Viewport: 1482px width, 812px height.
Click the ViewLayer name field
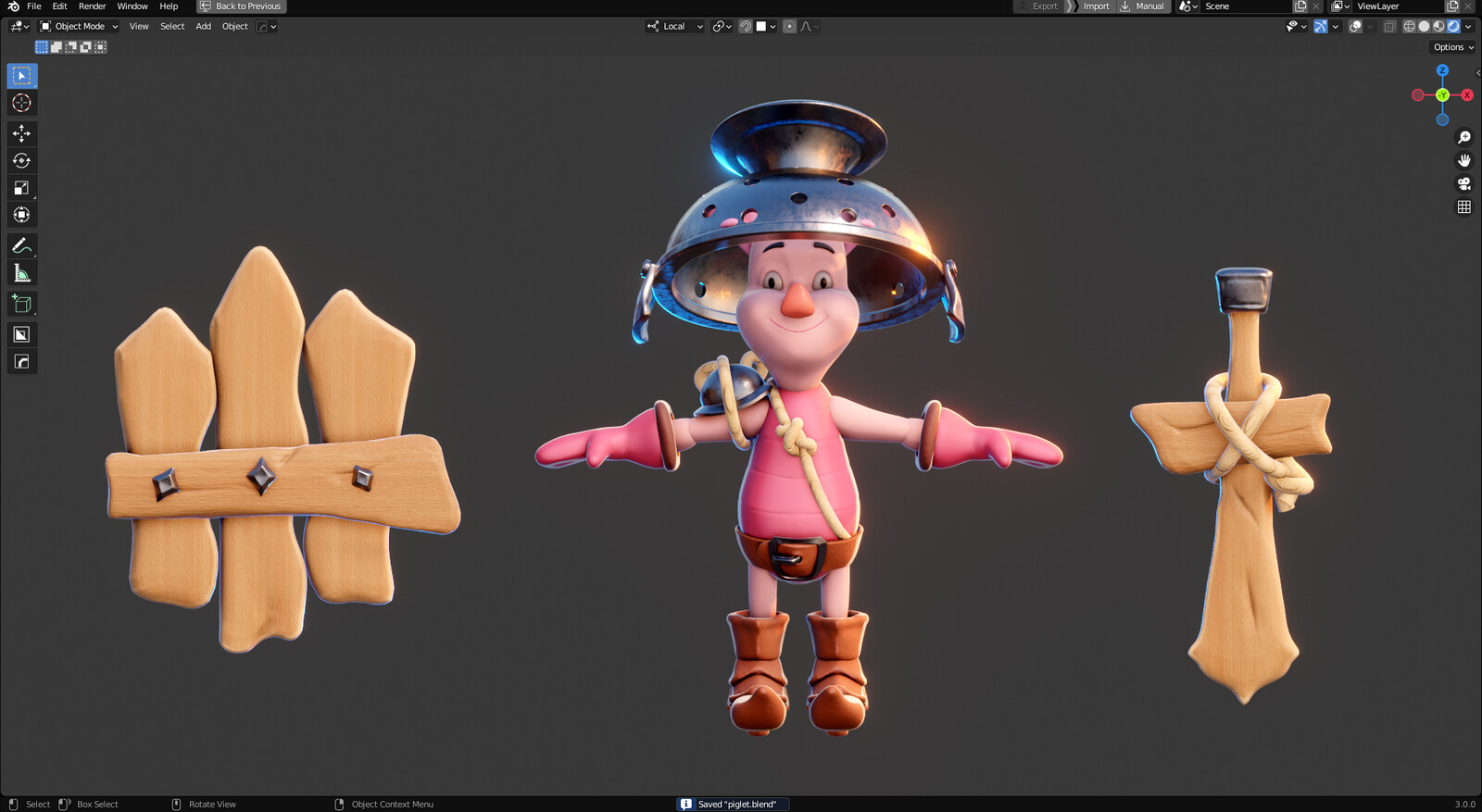tap(1398, 6)
